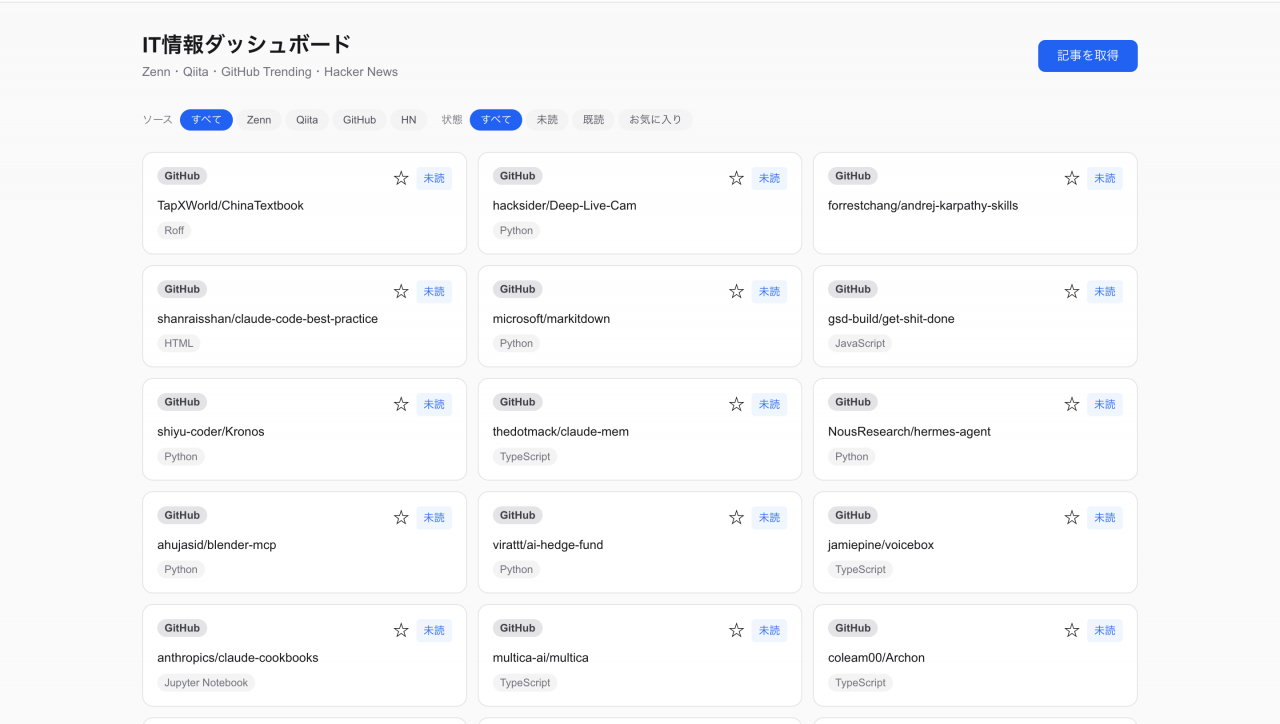The image size is (1280, 724).
Task: Star the NousResearch/hermes-agent card
Action: coord(1072,404)
